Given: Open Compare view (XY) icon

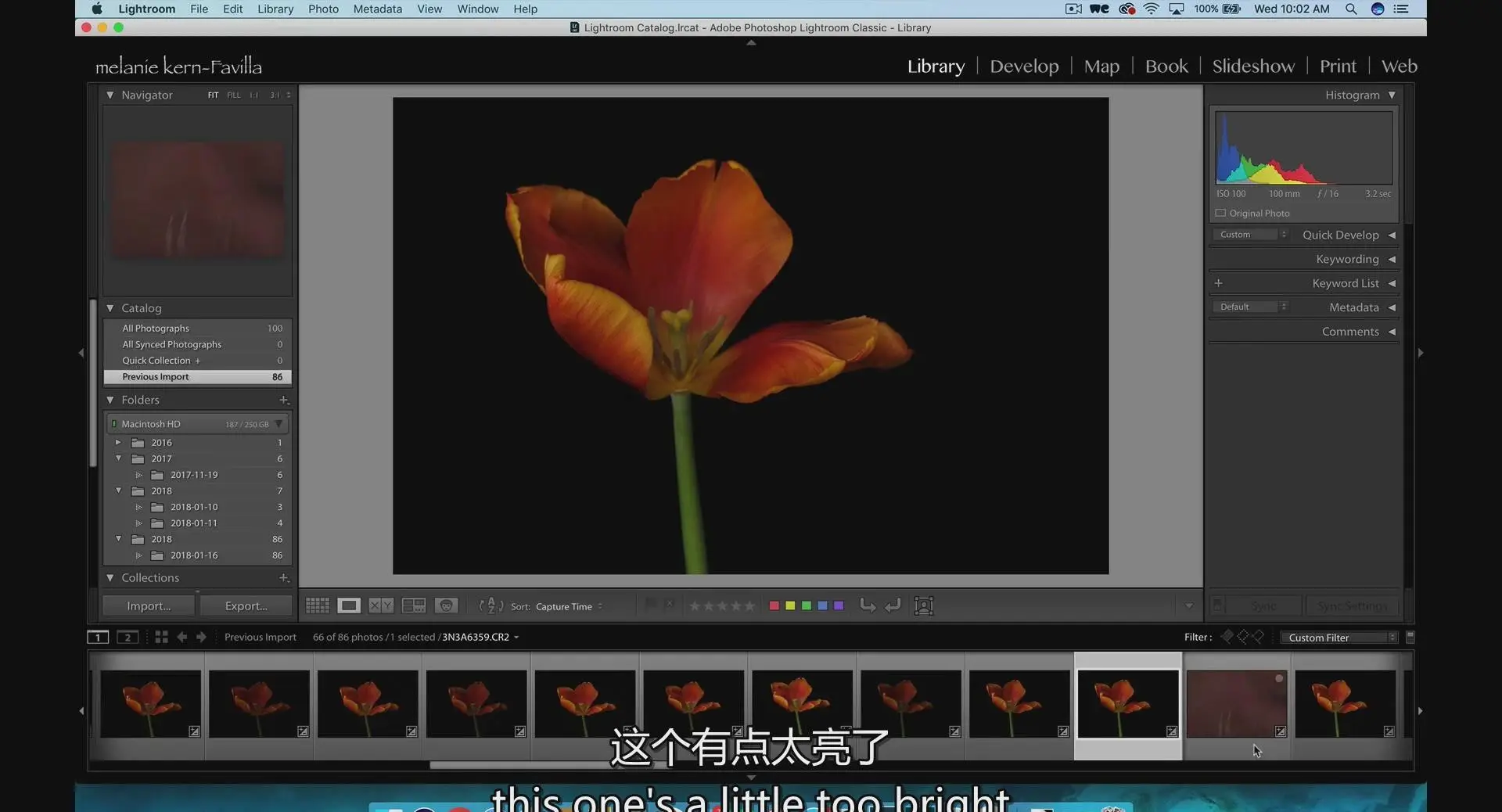Looking at the screenshot, I should point(381,605).
